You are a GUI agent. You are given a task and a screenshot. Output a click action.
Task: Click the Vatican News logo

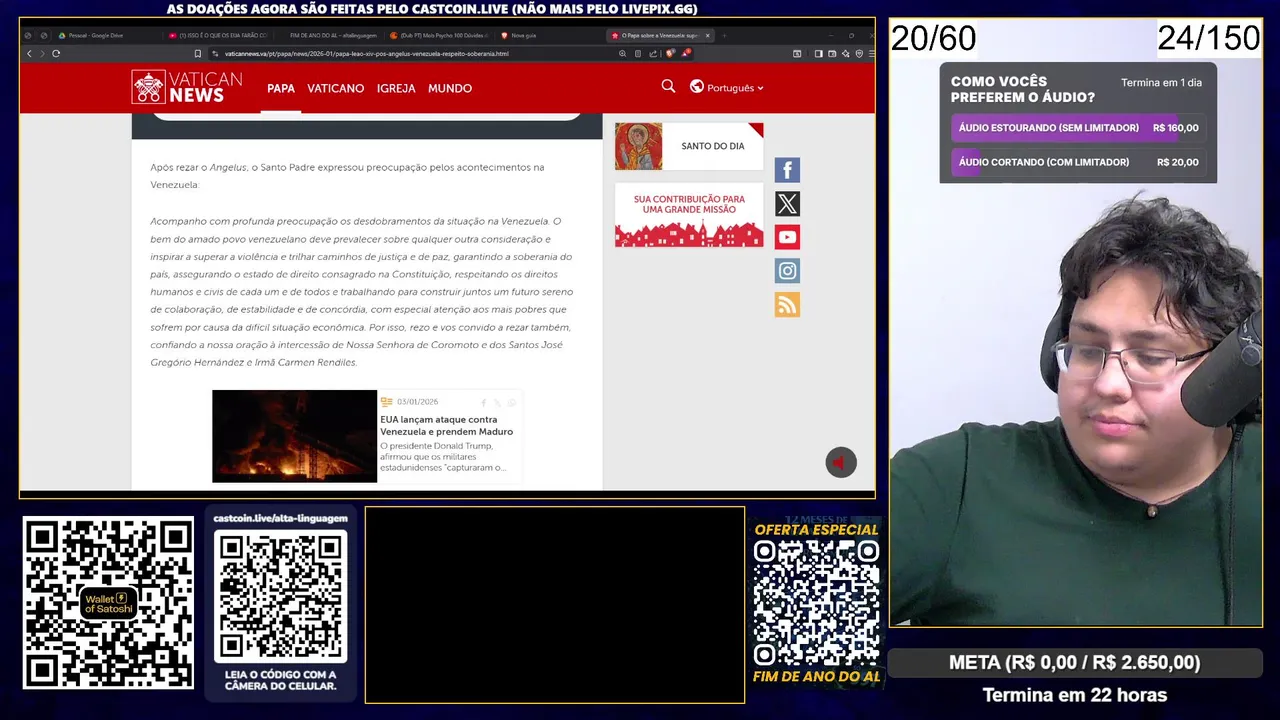tap(186, 87)
